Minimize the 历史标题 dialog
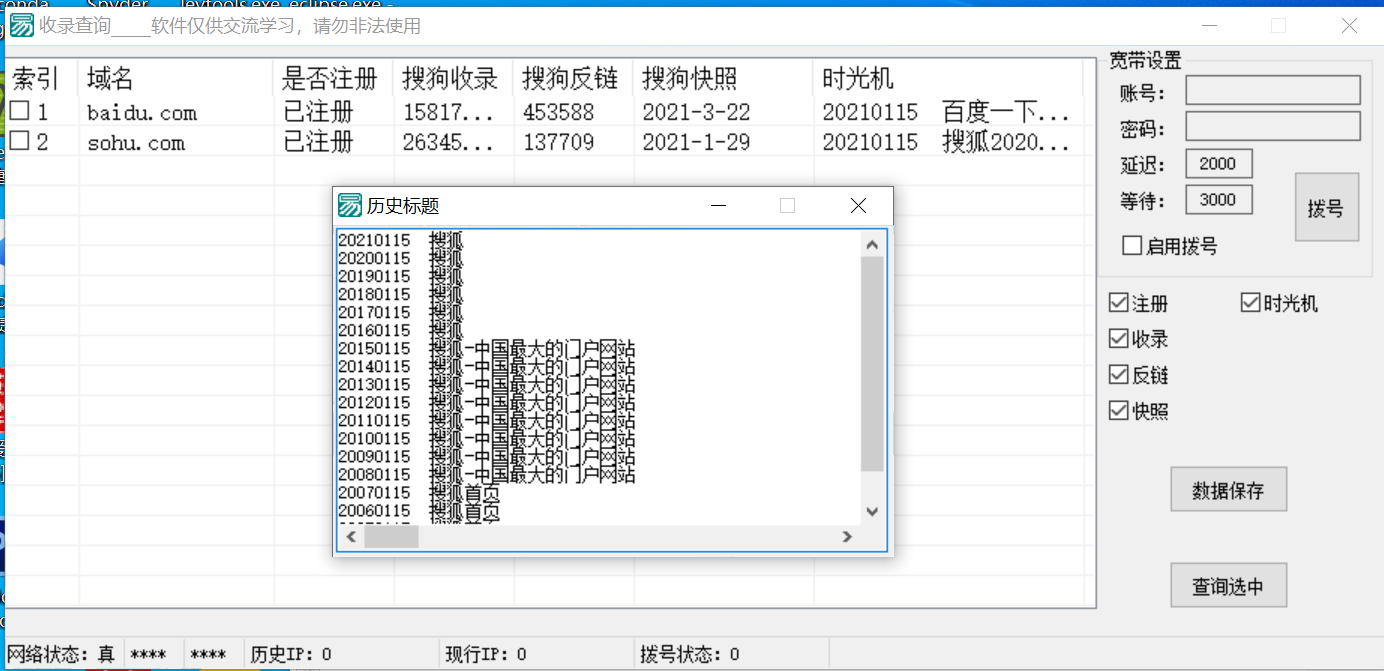Image resolution: width=1384 pixels, height=671 pixels. click(718, 205)
